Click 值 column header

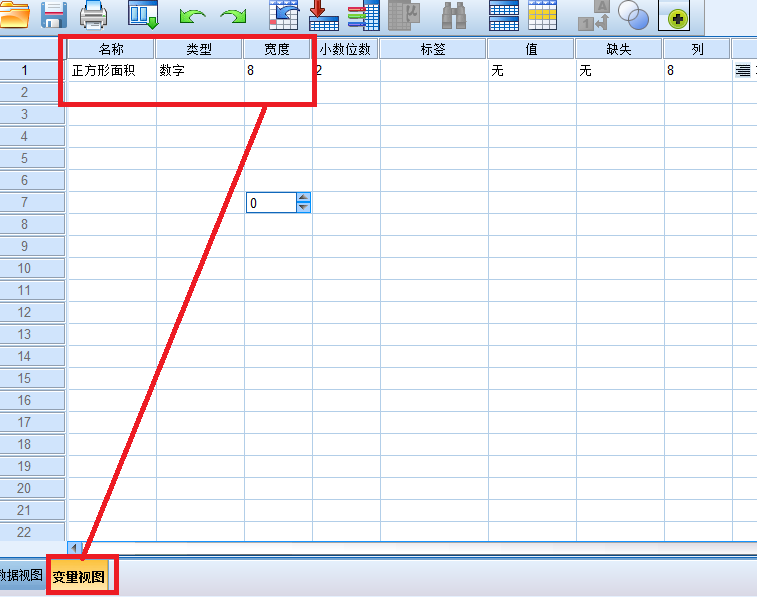[531, 49]
